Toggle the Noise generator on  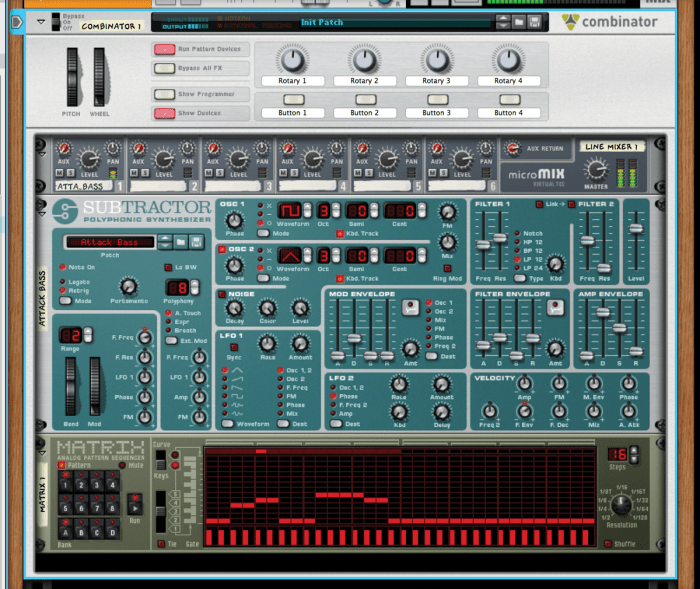pos(222,294)
